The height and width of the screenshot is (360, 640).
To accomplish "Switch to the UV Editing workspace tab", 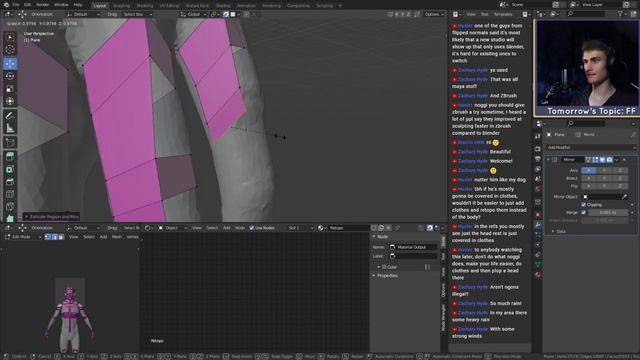I will (169, 6).
